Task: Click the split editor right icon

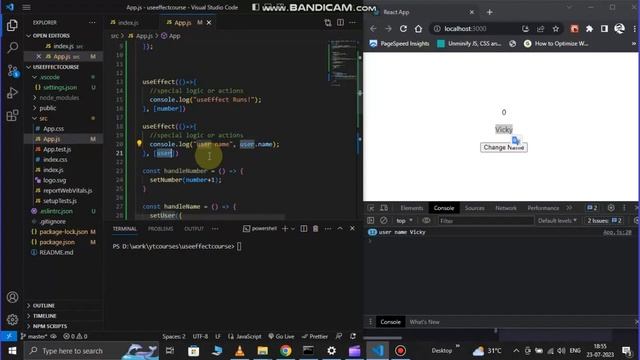Action: click(340, 23)
